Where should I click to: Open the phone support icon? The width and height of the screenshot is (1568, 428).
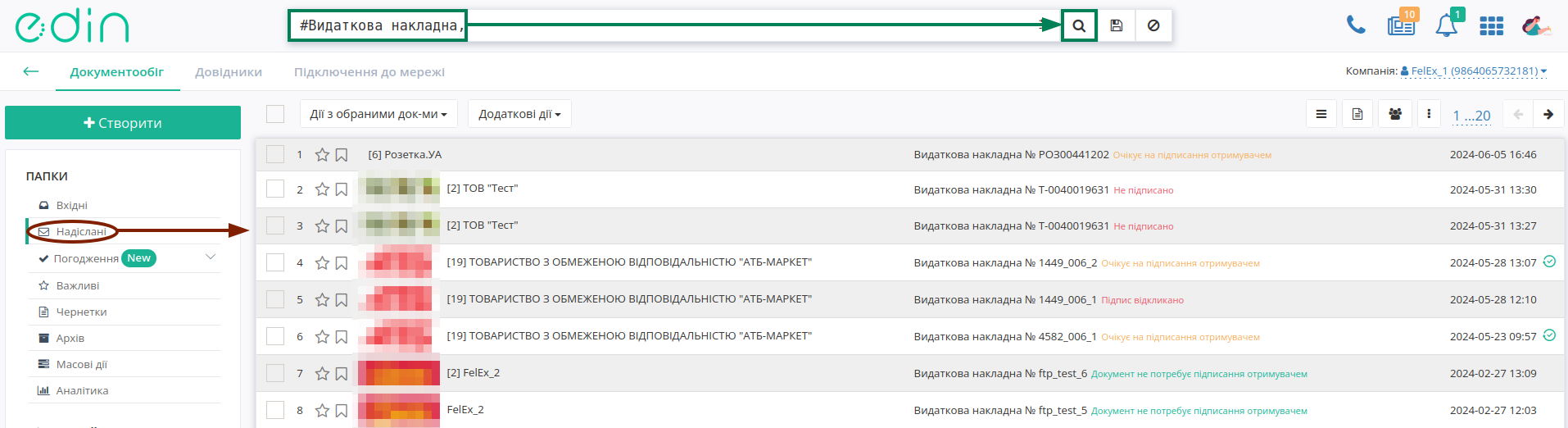tap(1356, 25)
